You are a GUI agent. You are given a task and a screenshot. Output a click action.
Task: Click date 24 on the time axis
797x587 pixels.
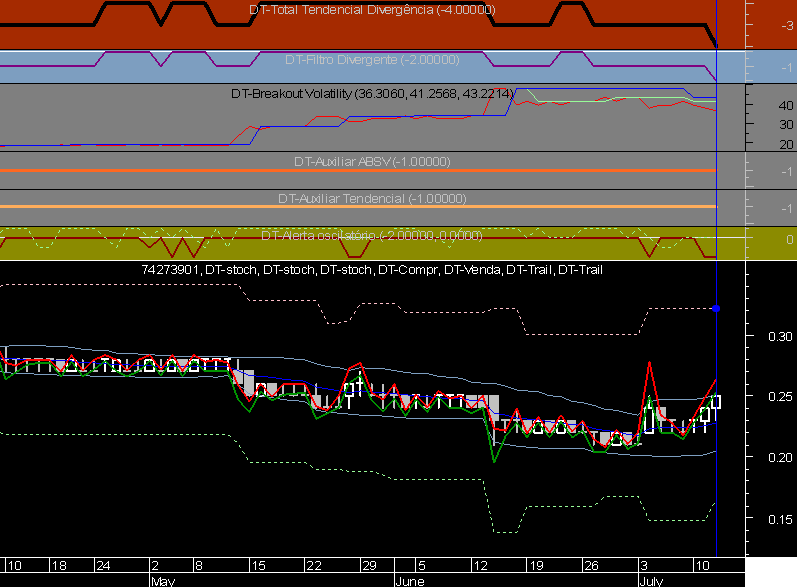point(103,566)
